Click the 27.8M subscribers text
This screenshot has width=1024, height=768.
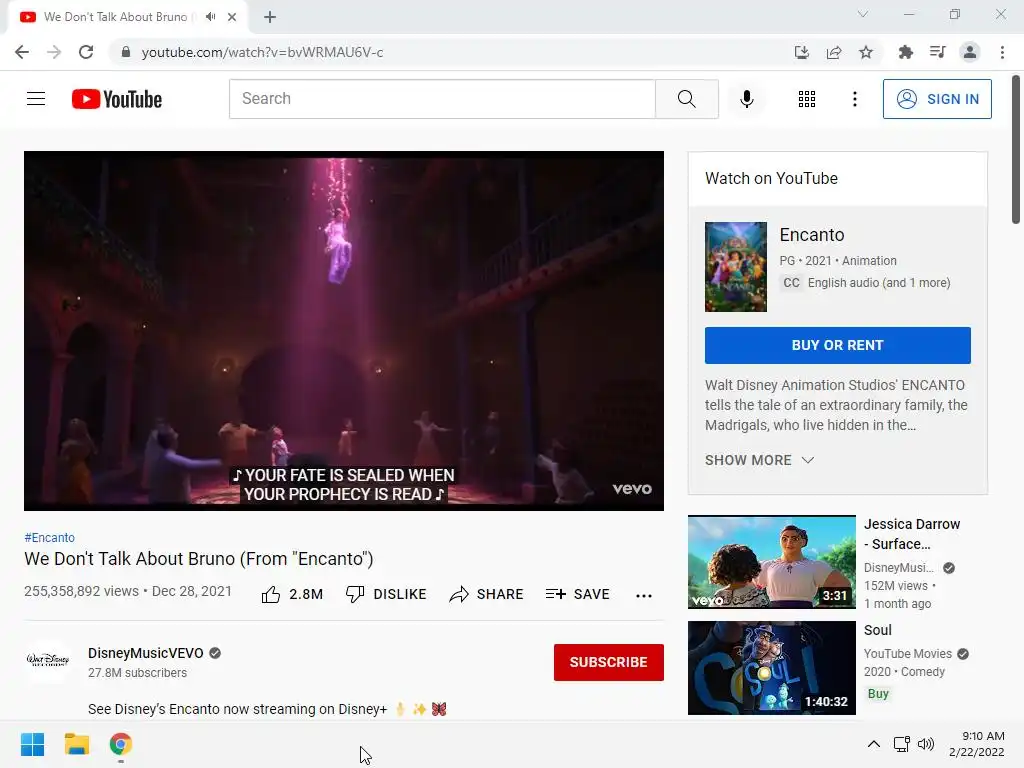pyautogui.click(x=137, y=673)
